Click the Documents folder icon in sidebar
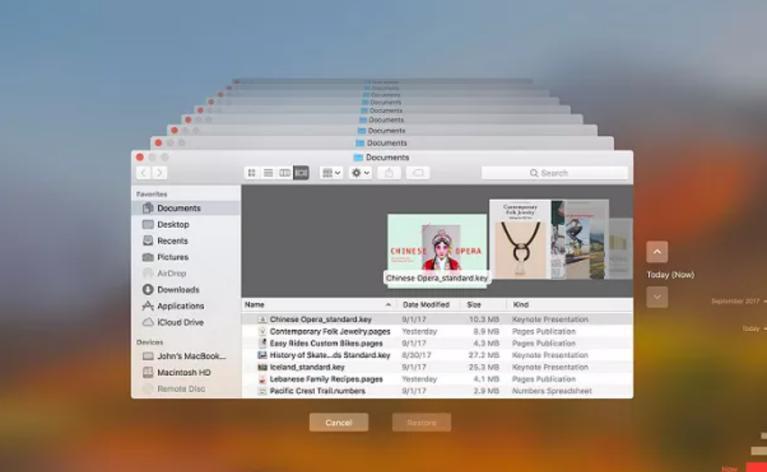Viewport: 767px width, 472px height. pyautogui.click(x=148, y=208)
